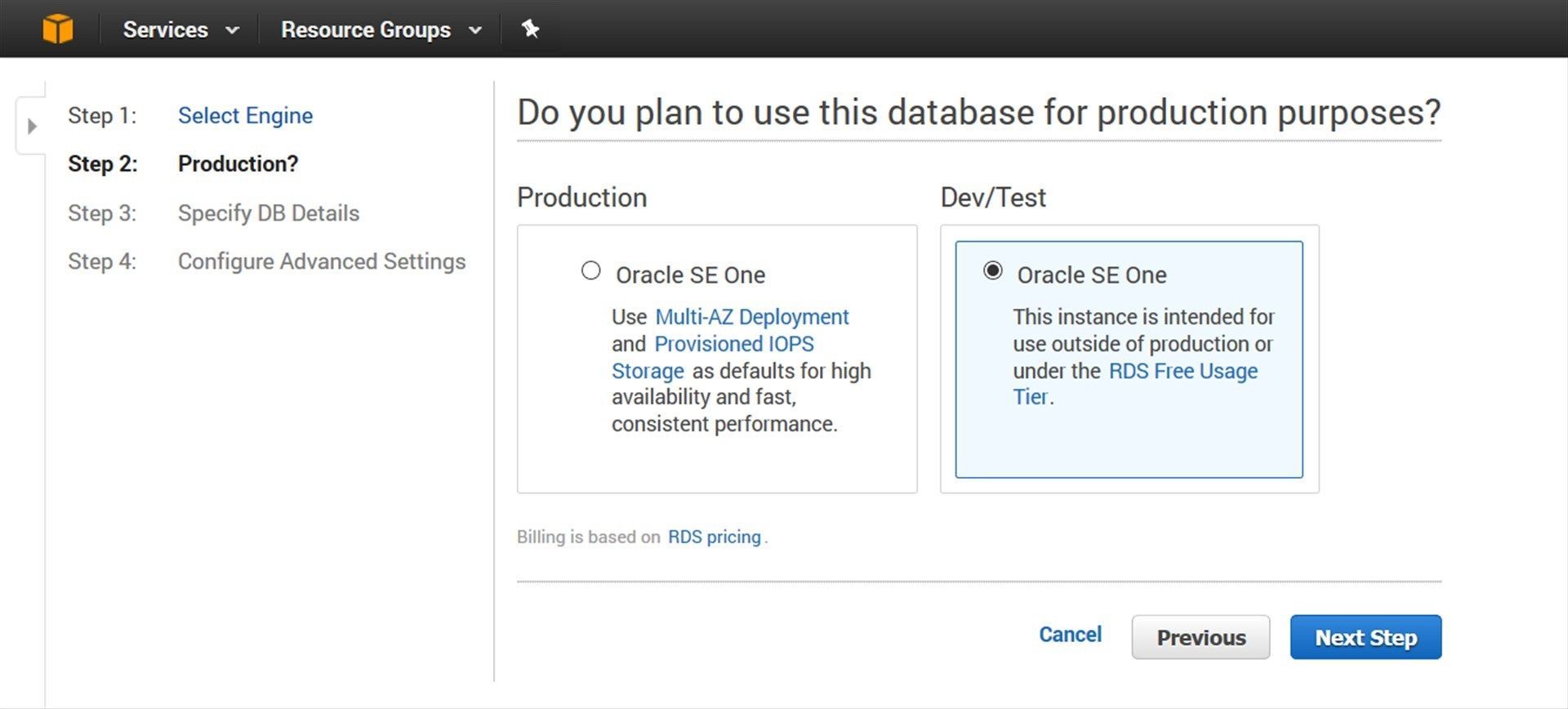Click the production purposes question heading
The width and height of the screenshot is (1568, 709).
tap(979, 113)
